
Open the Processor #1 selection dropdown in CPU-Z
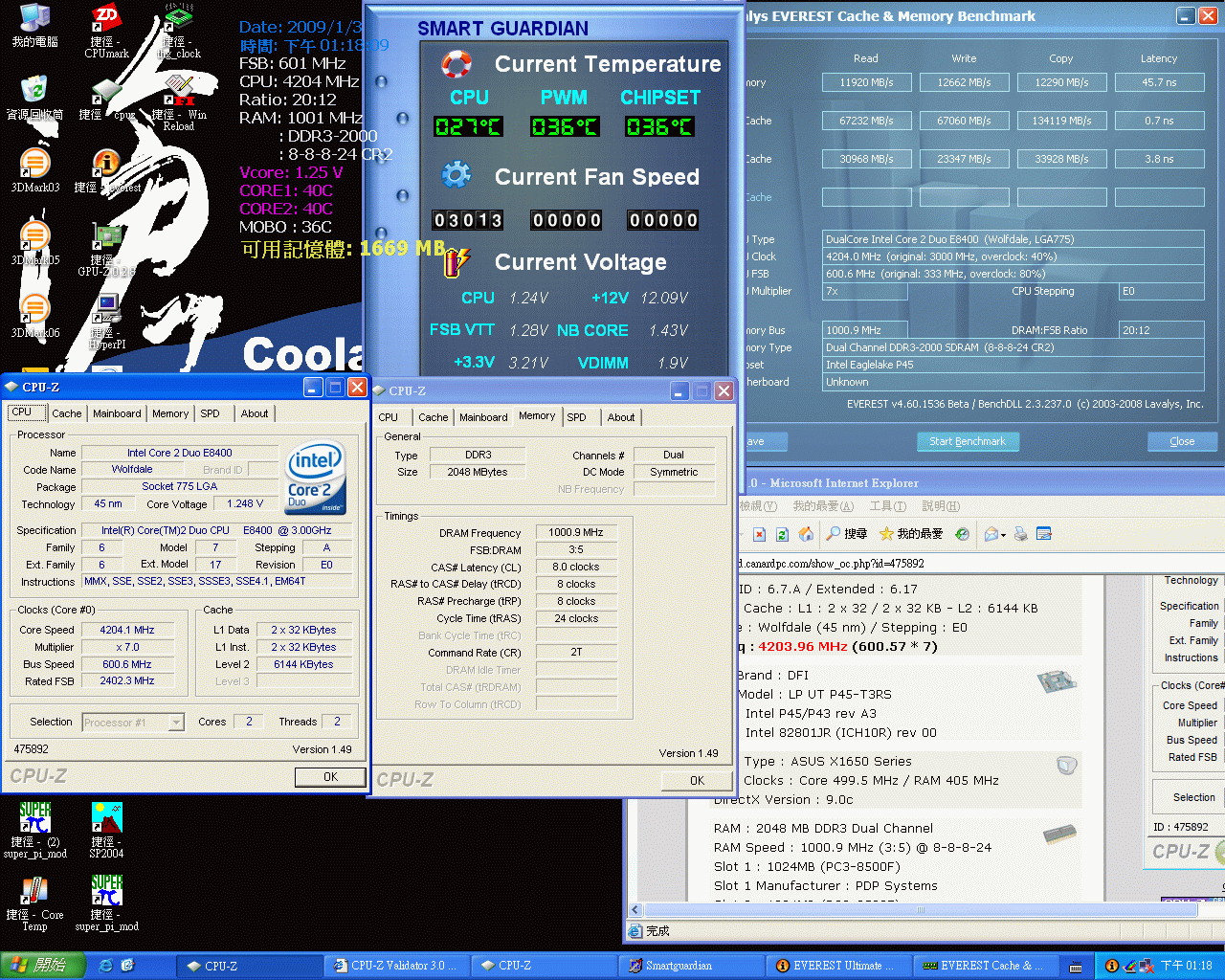pos(176,723)
